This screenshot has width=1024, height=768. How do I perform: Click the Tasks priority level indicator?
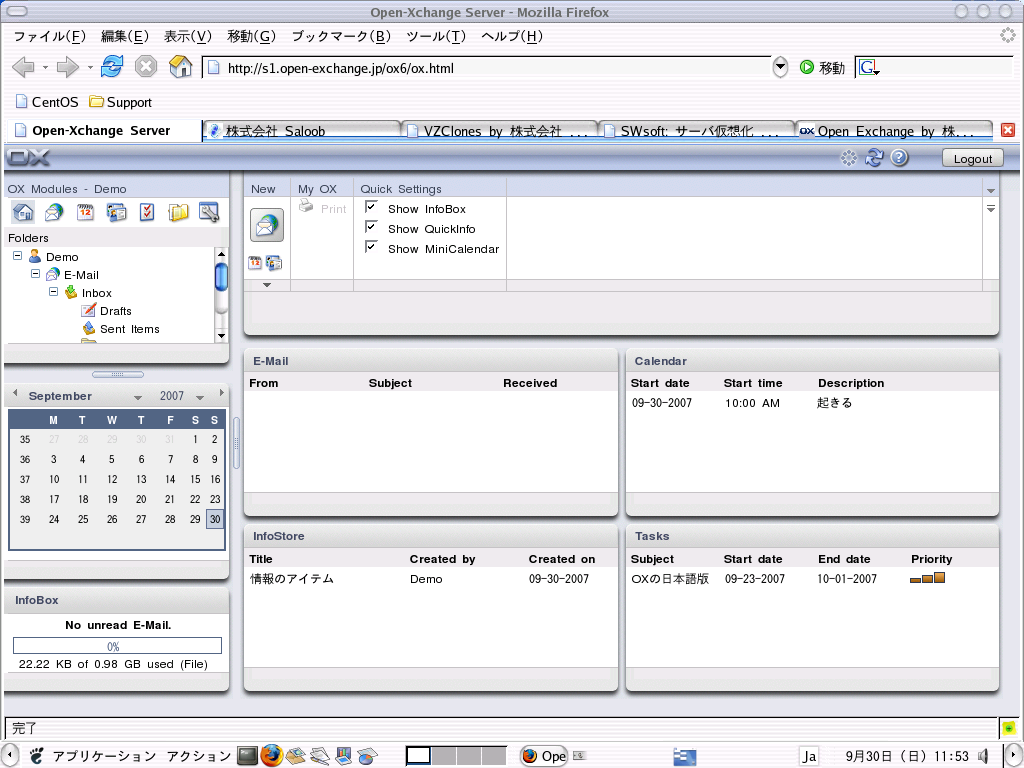pyautogui.click(x=927, y=578)
